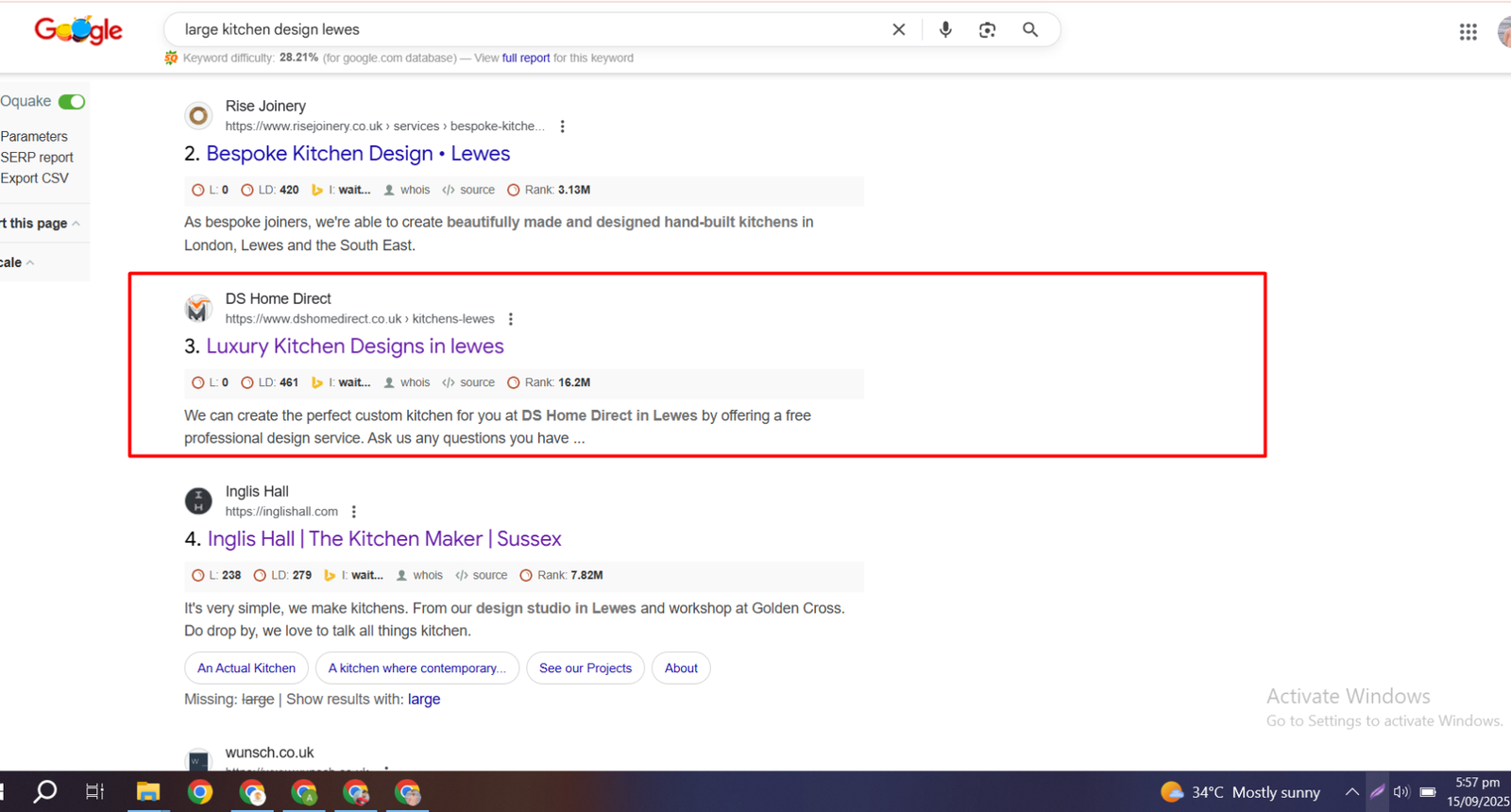Click the magnifier search submit icon
Viewport: 1511px width, 812px height.
coord(1030,29)
